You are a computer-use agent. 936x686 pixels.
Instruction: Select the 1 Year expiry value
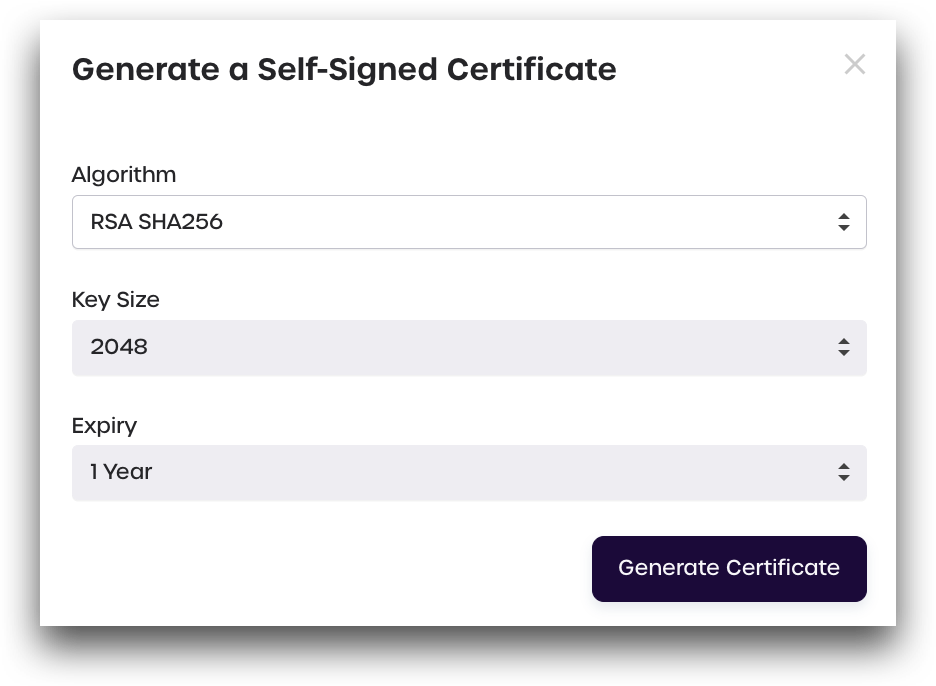[121, 472]
